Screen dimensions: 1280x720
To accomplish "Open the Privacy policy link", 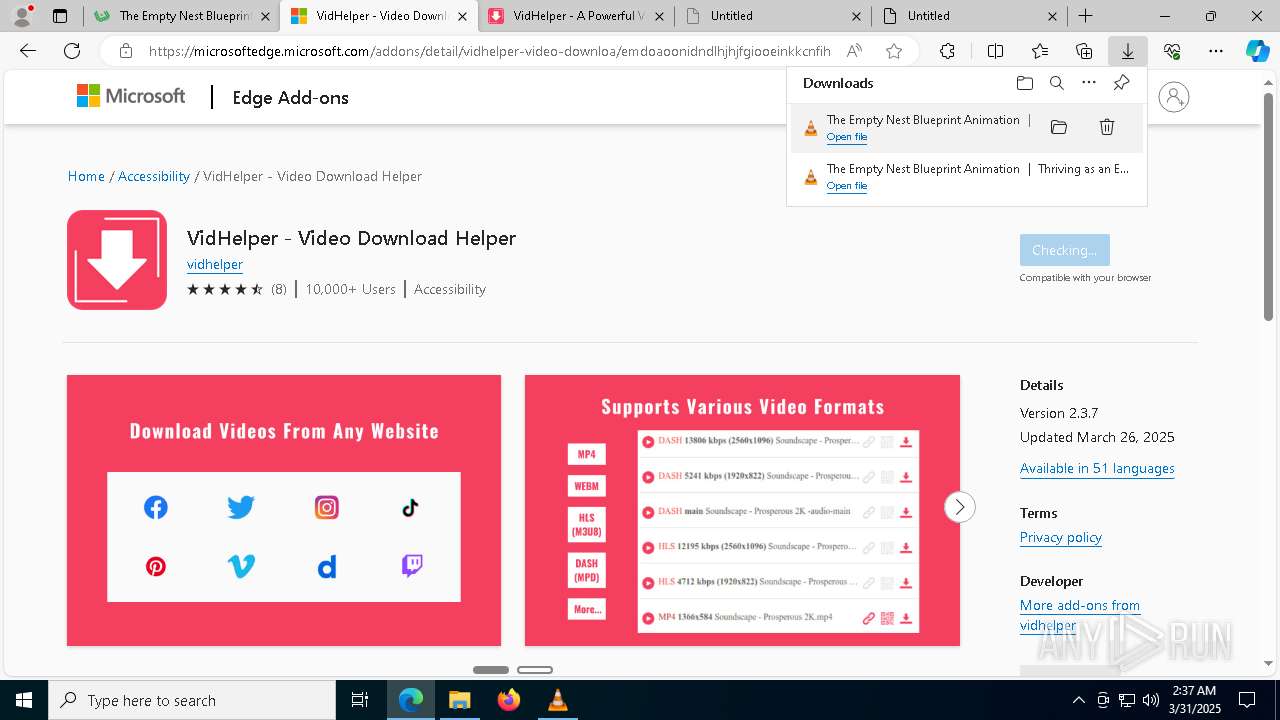I will (1061, 537).
